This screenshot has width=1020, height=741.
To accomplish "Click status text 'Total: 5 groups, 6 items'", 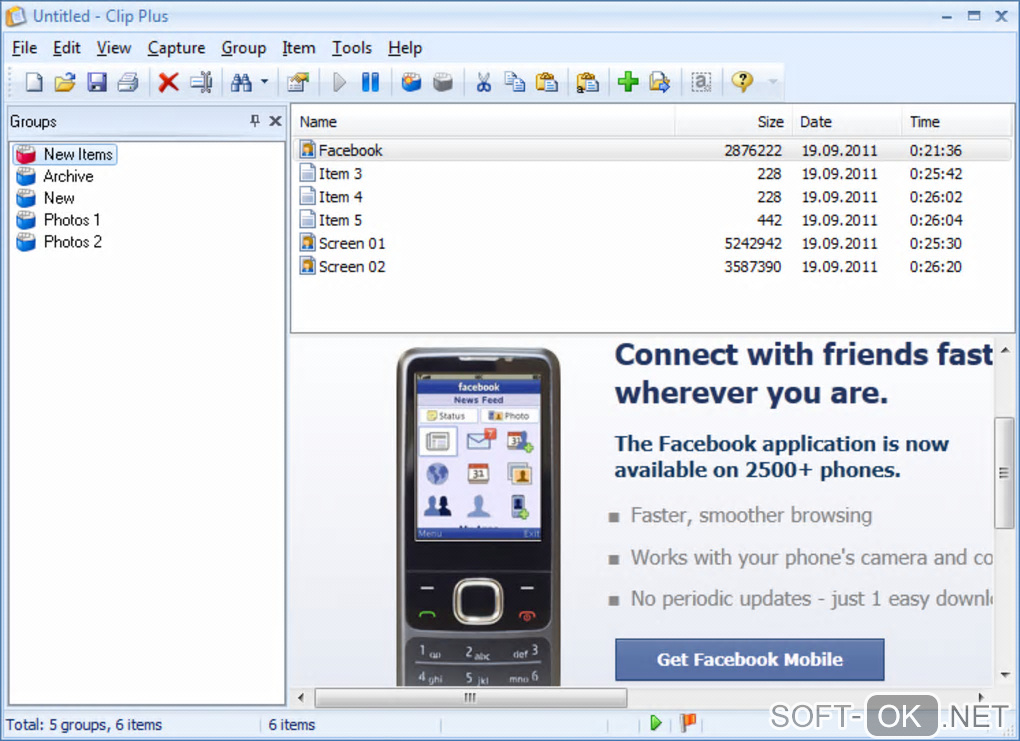I will pyautogui.click(x=84, y=725).
